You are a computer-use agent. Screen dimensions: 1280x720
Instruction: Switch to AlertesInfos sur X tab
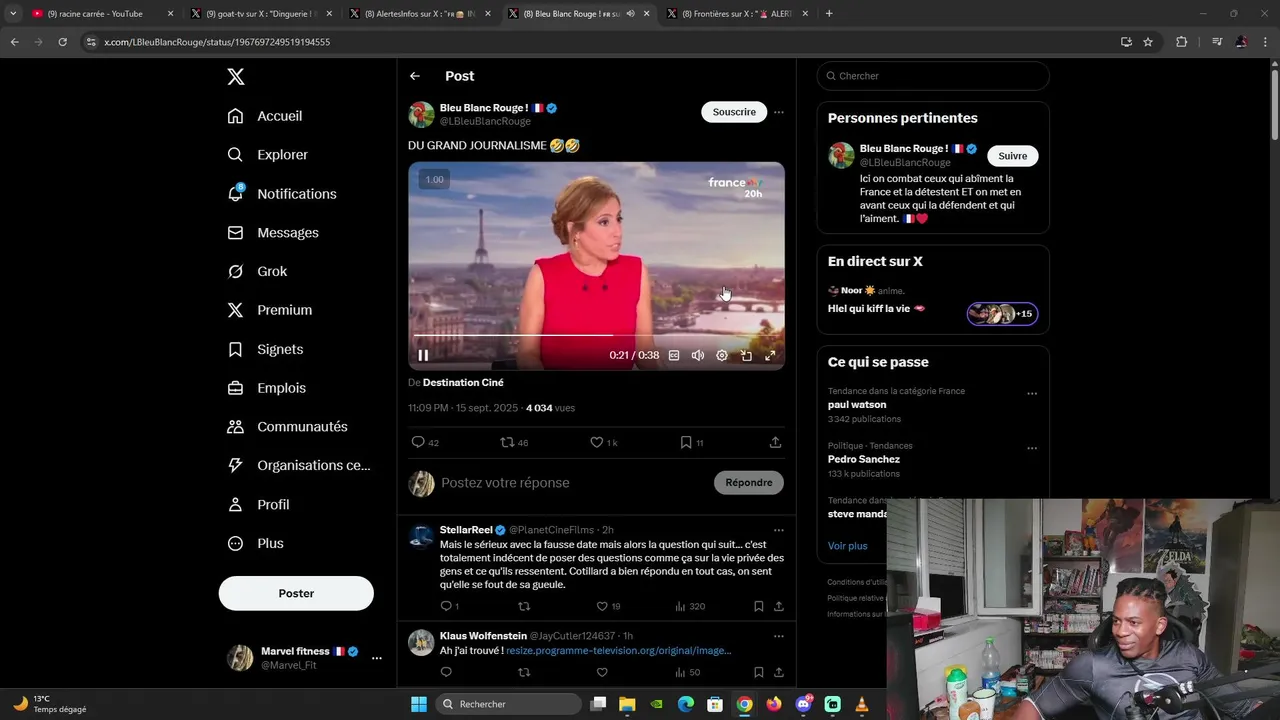[x=419, y=14]
